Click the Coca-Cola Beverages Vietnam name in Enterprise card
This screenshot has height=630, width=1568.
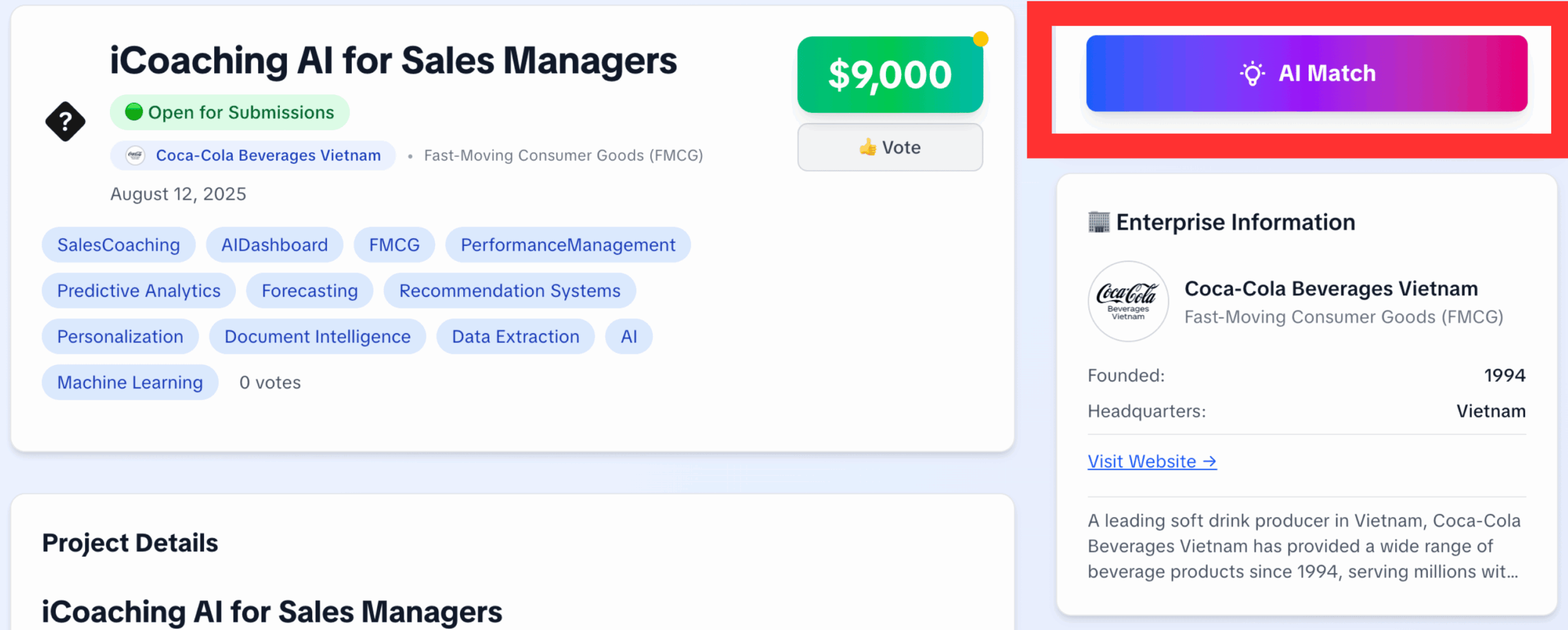coord(1331,289)
